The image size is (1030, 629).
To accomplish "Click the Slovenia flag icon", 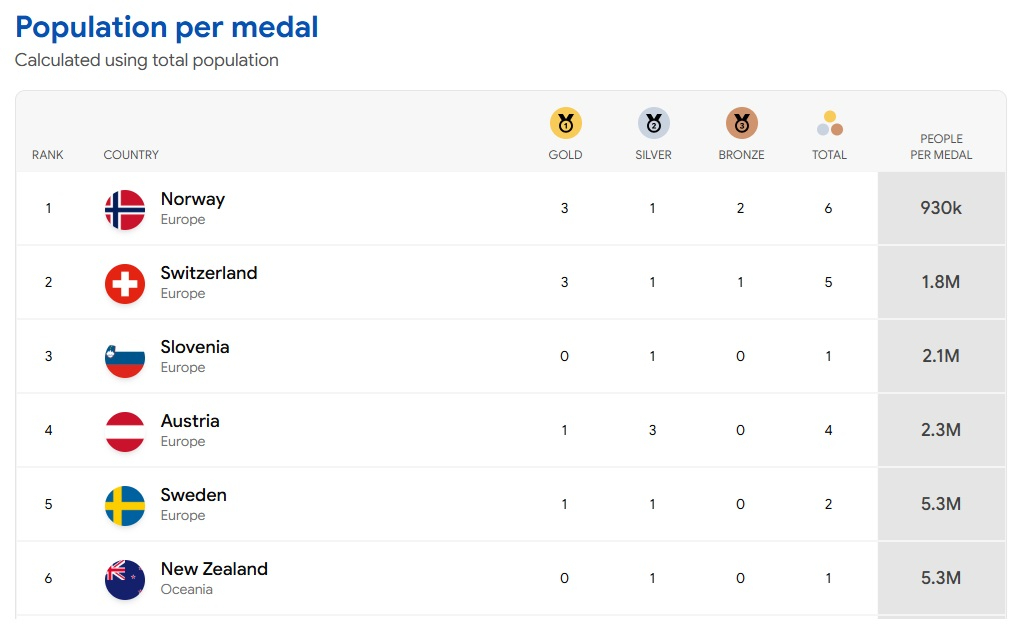I will tap(125, 358).
